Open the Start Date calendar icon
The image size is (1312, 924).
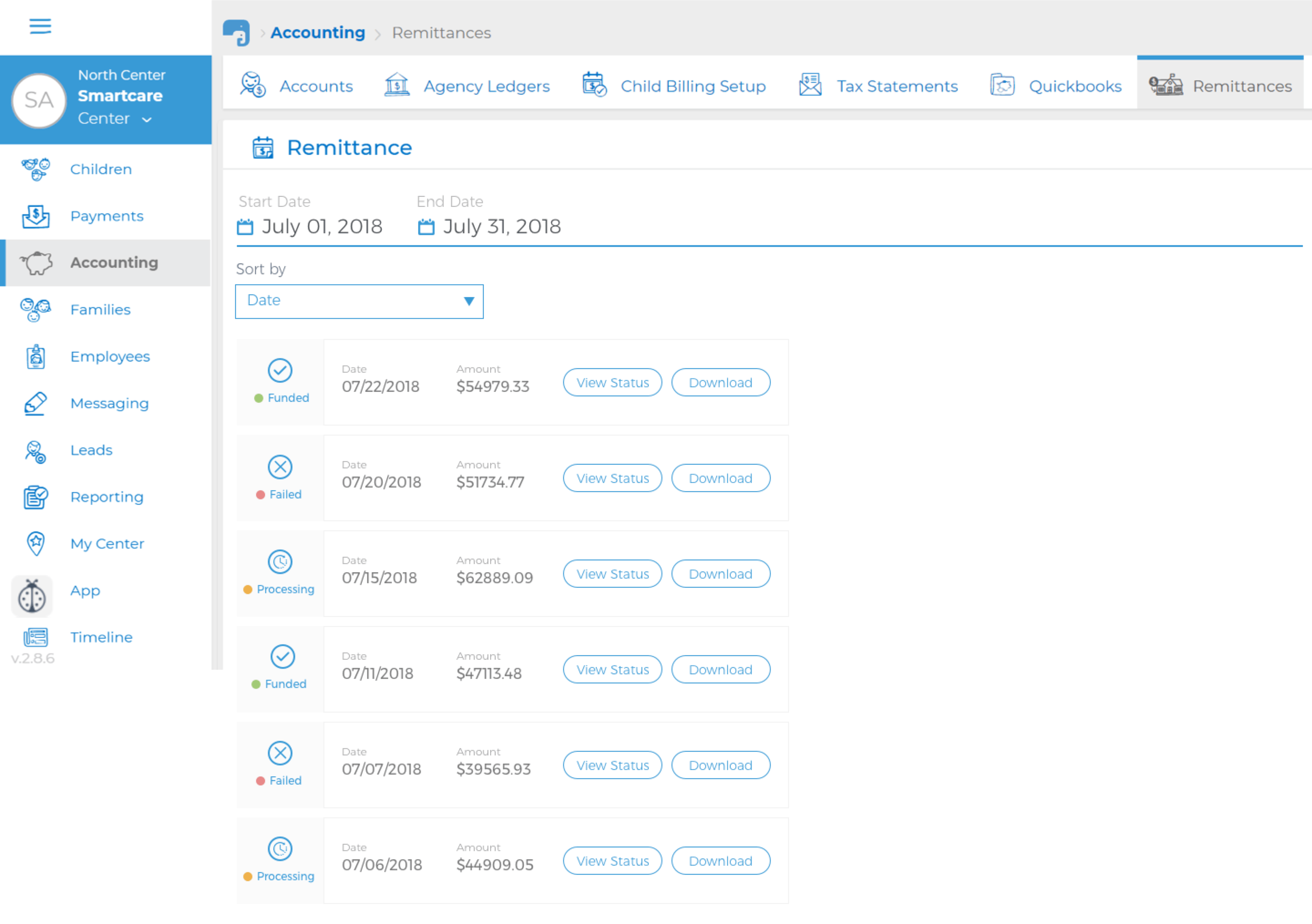245,227
